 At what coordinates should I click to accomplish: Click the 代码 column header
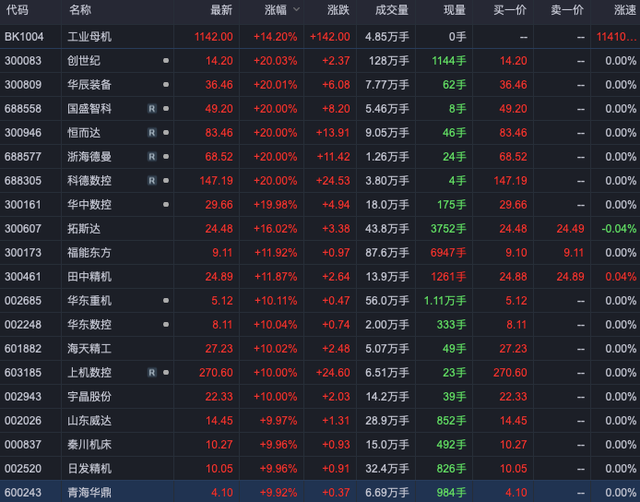click(x=18, y=10)
